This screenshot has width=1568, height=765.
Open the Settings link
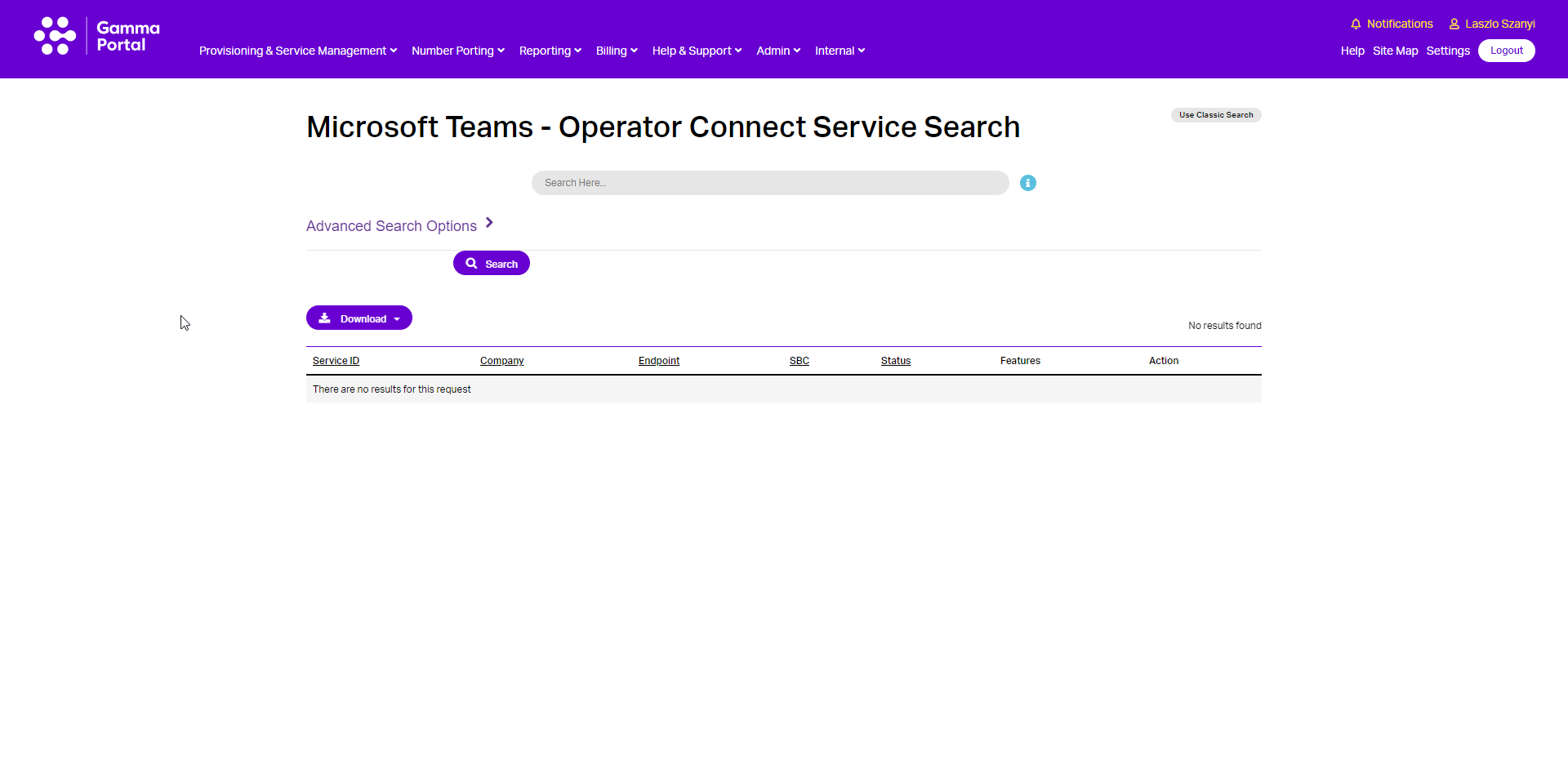(x=1448, y=51)
